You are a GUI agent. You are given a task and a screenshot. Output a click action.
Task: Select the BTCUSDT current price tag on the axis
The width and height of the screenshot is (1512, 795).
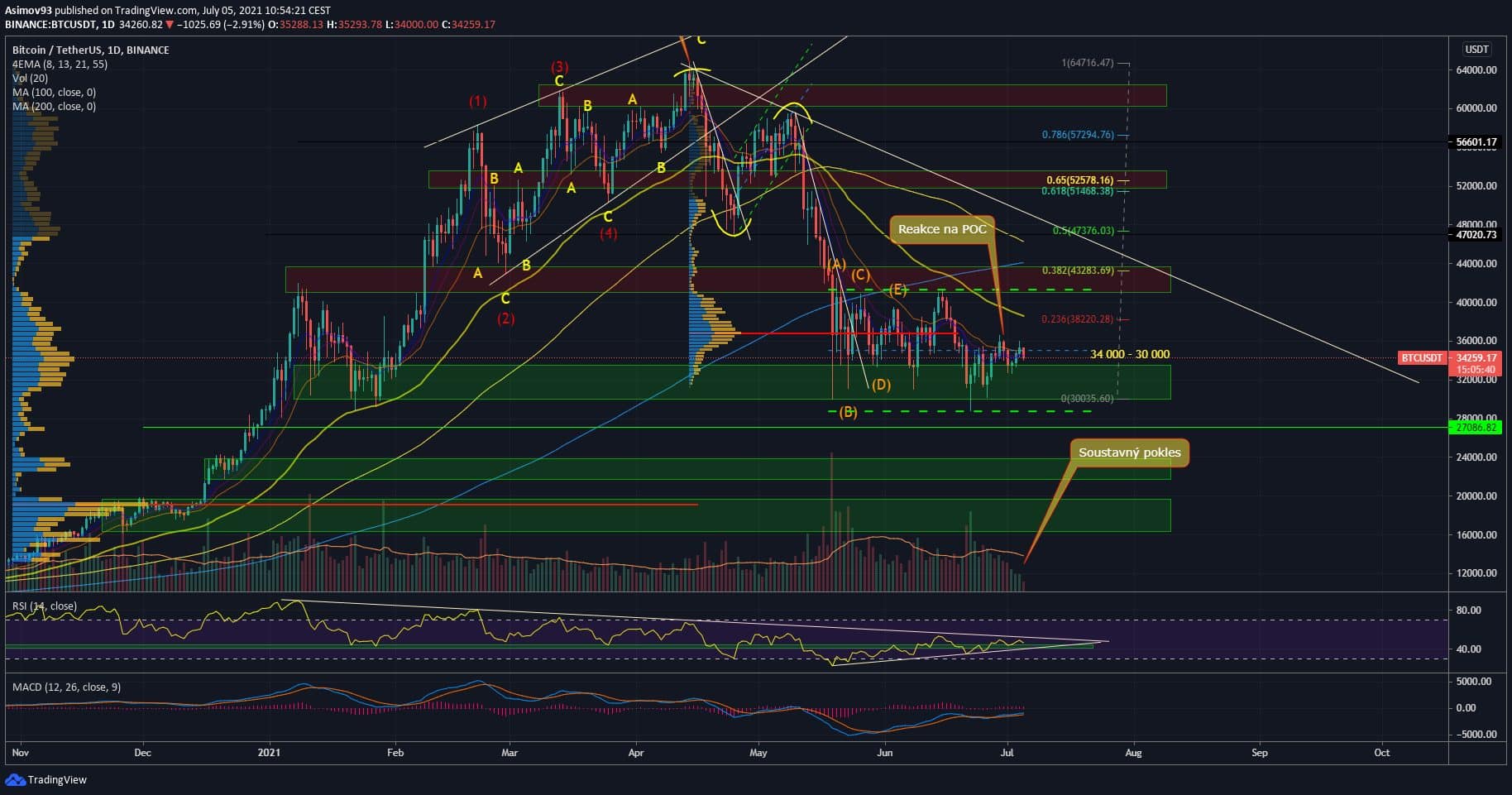tap(1422, 358)
